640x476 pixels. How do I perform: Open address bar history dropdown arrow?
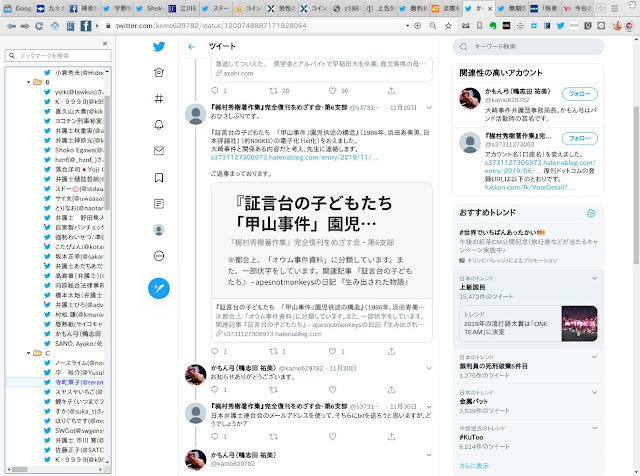[407, 26]
